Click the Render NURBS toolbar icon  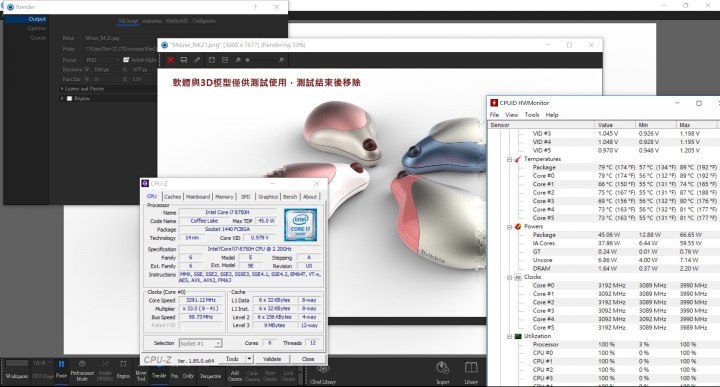pos(105,370)
